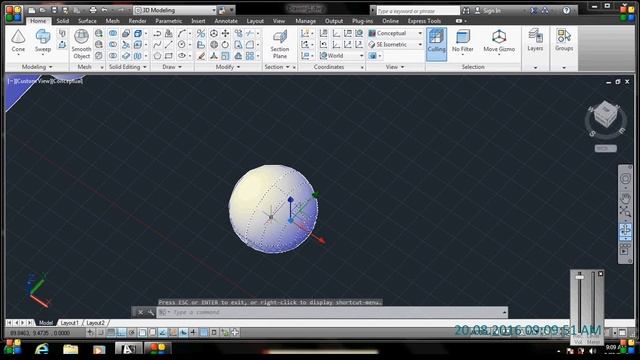Click the steering wheel in navigation bar
The width and height of the screenshot is (640, 360).
[x=625, y=179]
